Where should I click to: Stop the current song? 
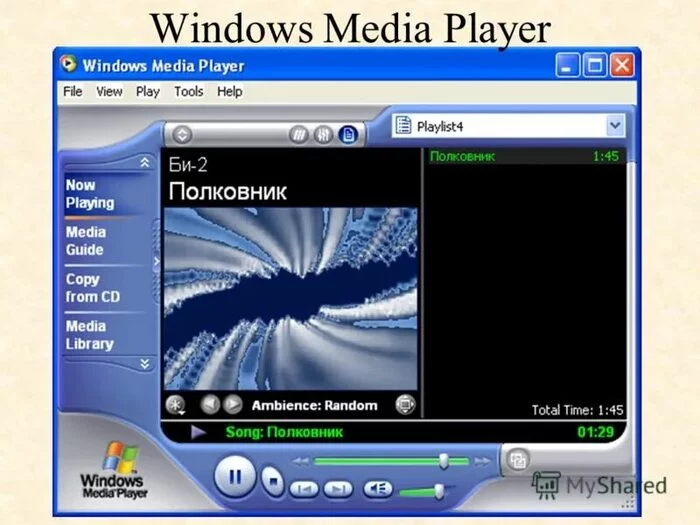click(x=272, y=481)
